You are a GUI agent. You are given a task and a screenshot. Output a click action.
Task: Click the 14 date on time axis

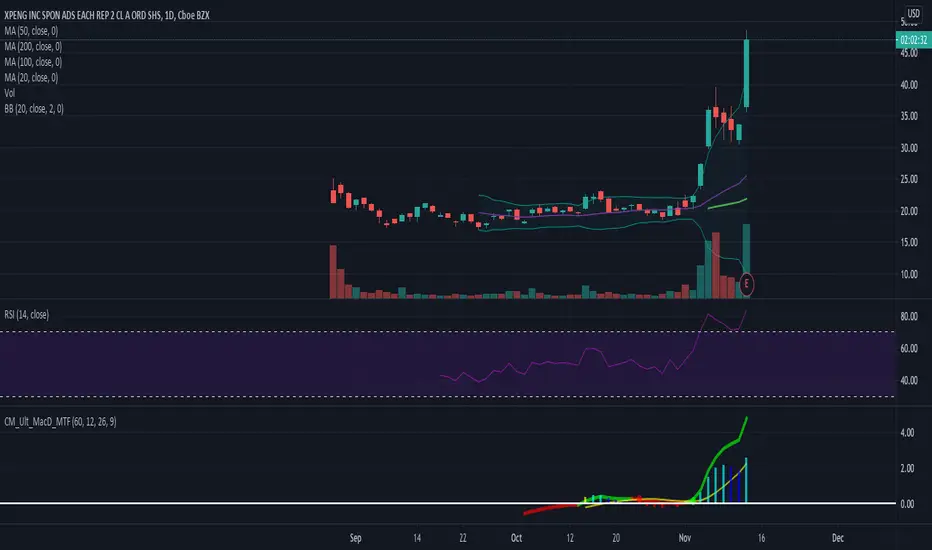coord(417,538)
